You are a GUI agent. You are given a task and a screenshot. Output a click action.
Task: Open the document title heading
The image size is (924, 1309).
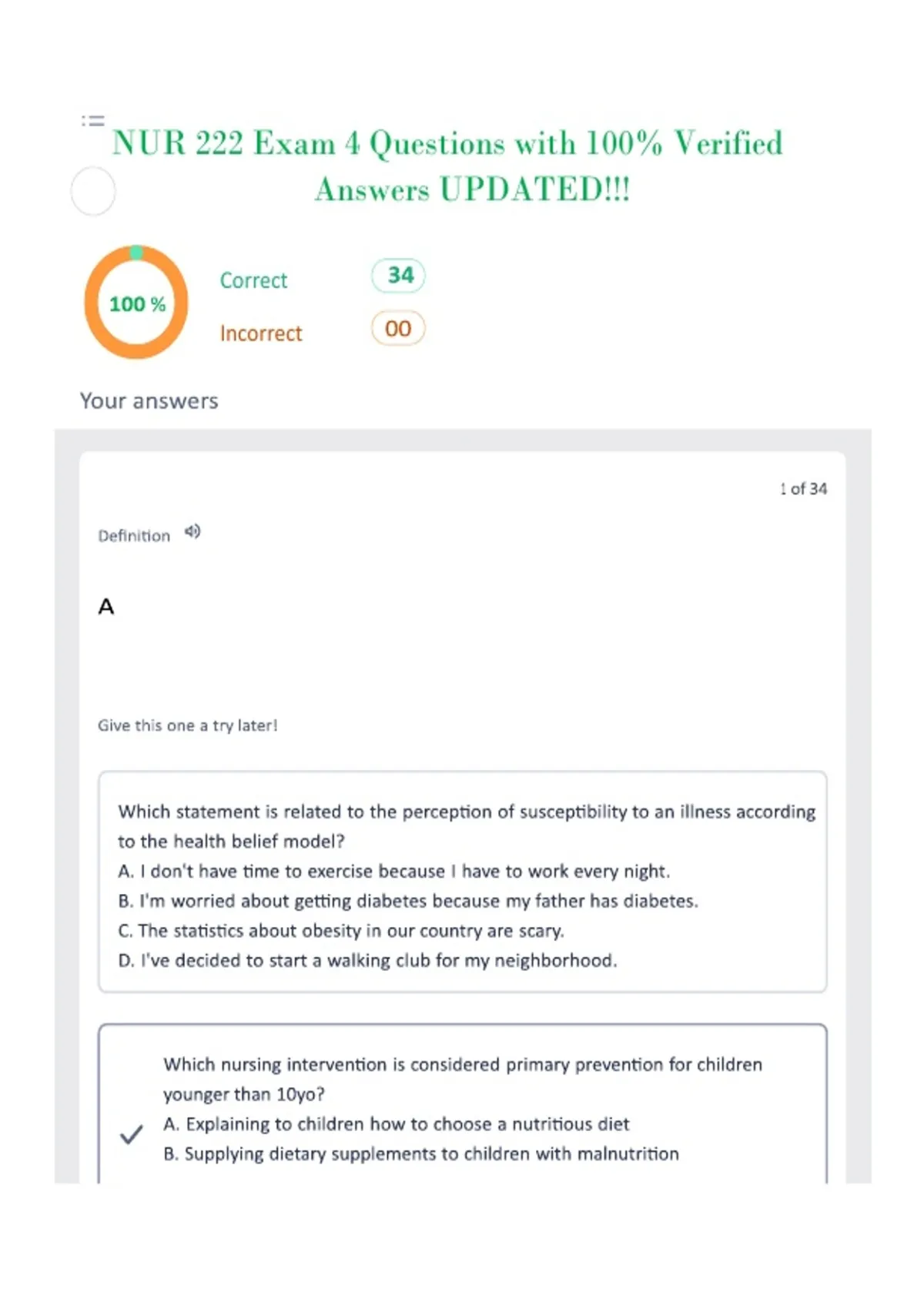tap(448, 166)
